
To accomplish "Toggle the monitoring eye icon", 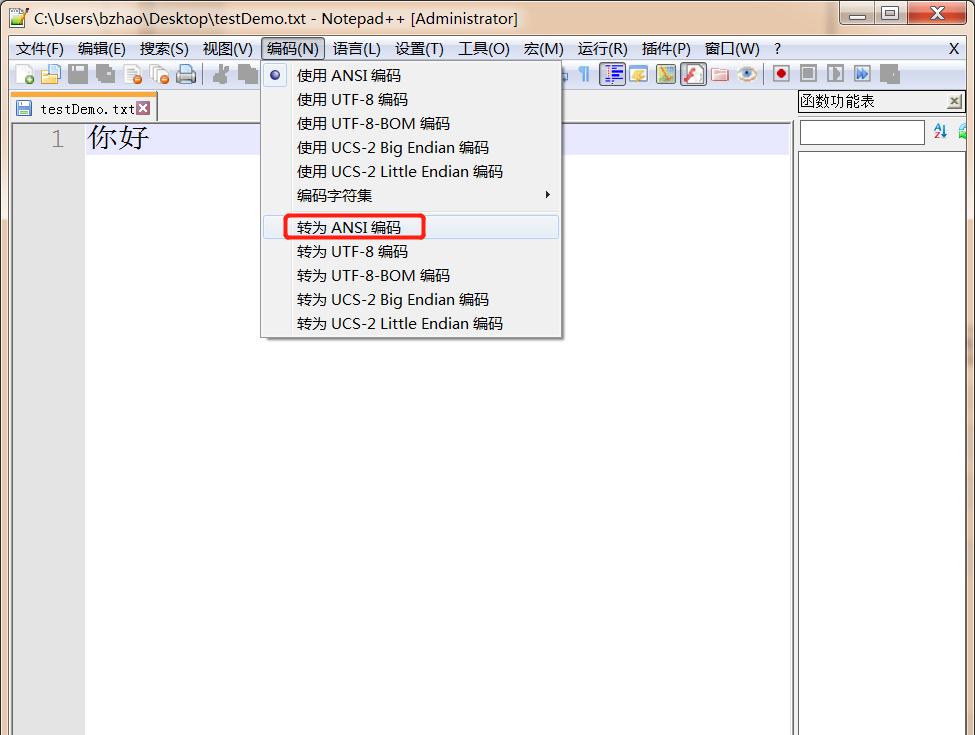I will pyautogui.click(x=747, y=75).
